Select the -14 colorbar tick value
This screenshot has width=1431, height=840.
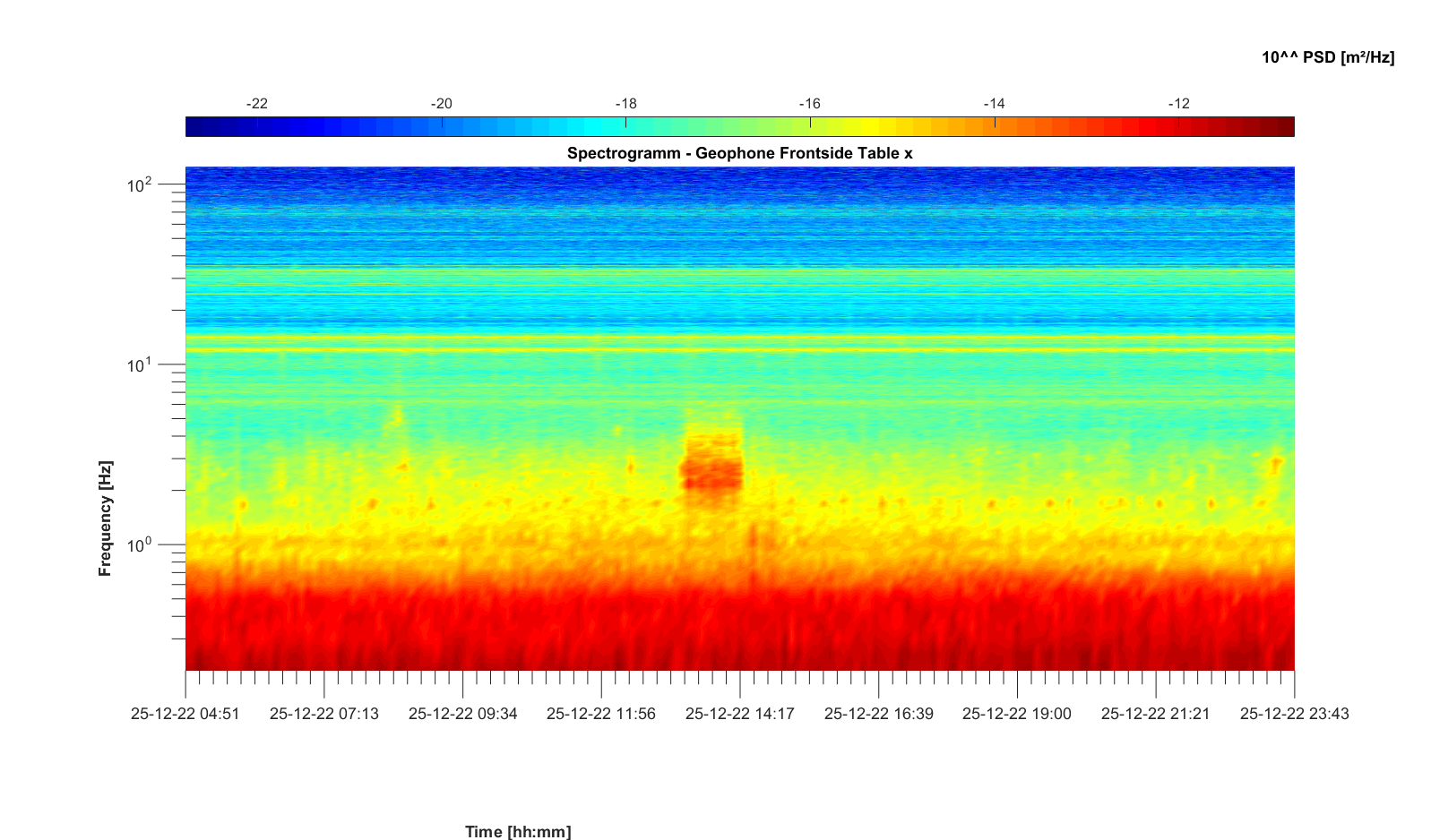[994, 104]
